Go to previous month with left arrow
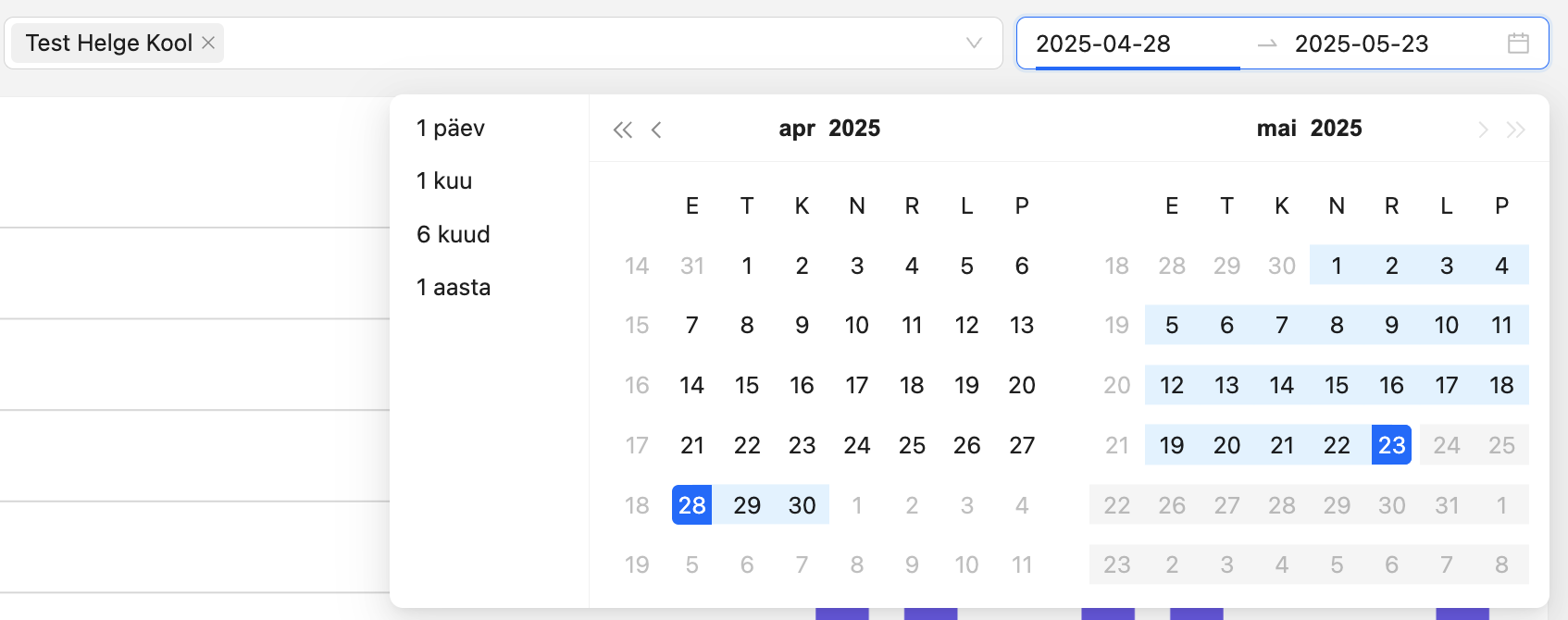 pos(656,130)
